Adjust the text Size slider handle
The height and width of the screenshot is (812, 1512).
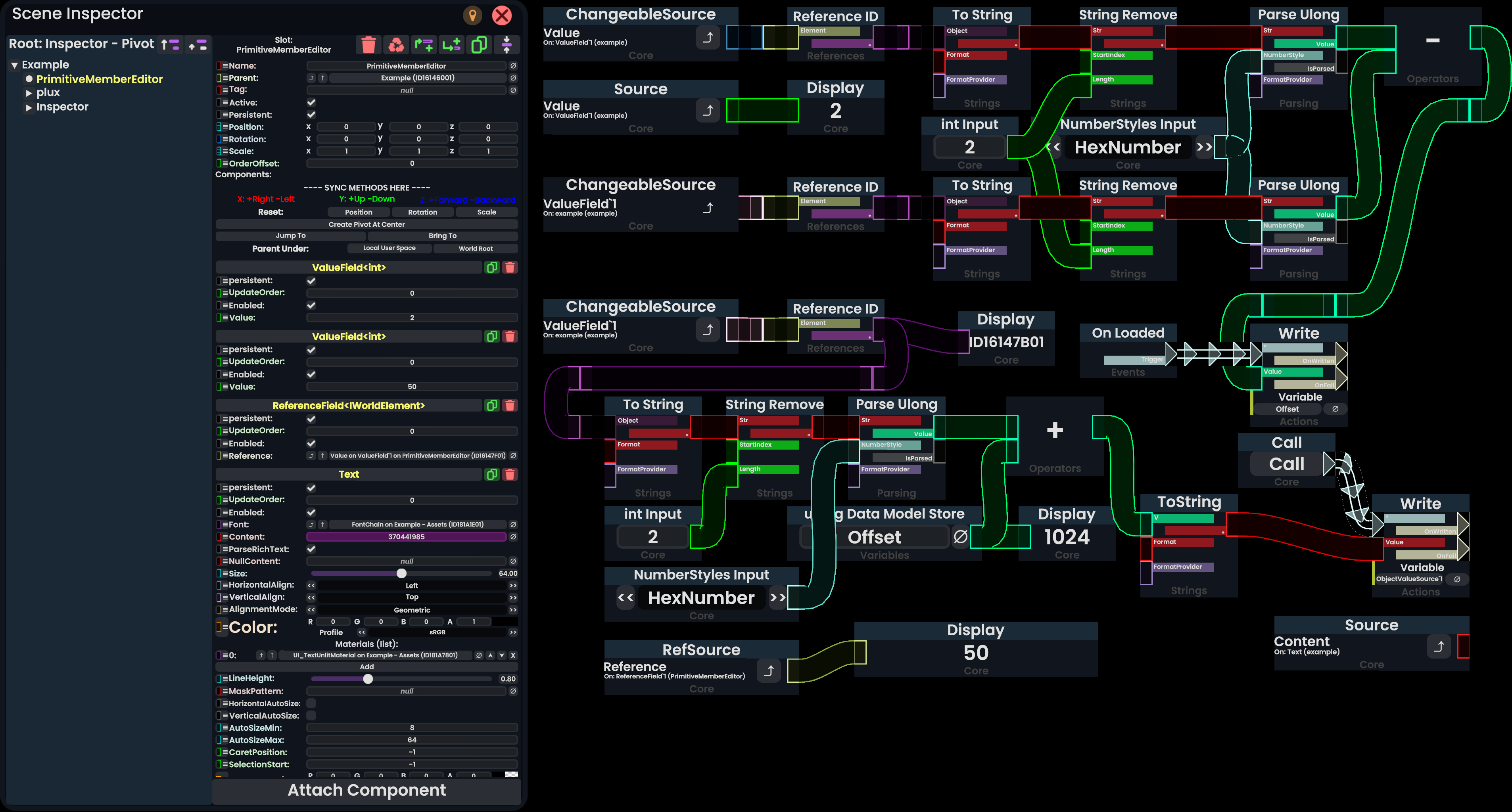(401, 573)
